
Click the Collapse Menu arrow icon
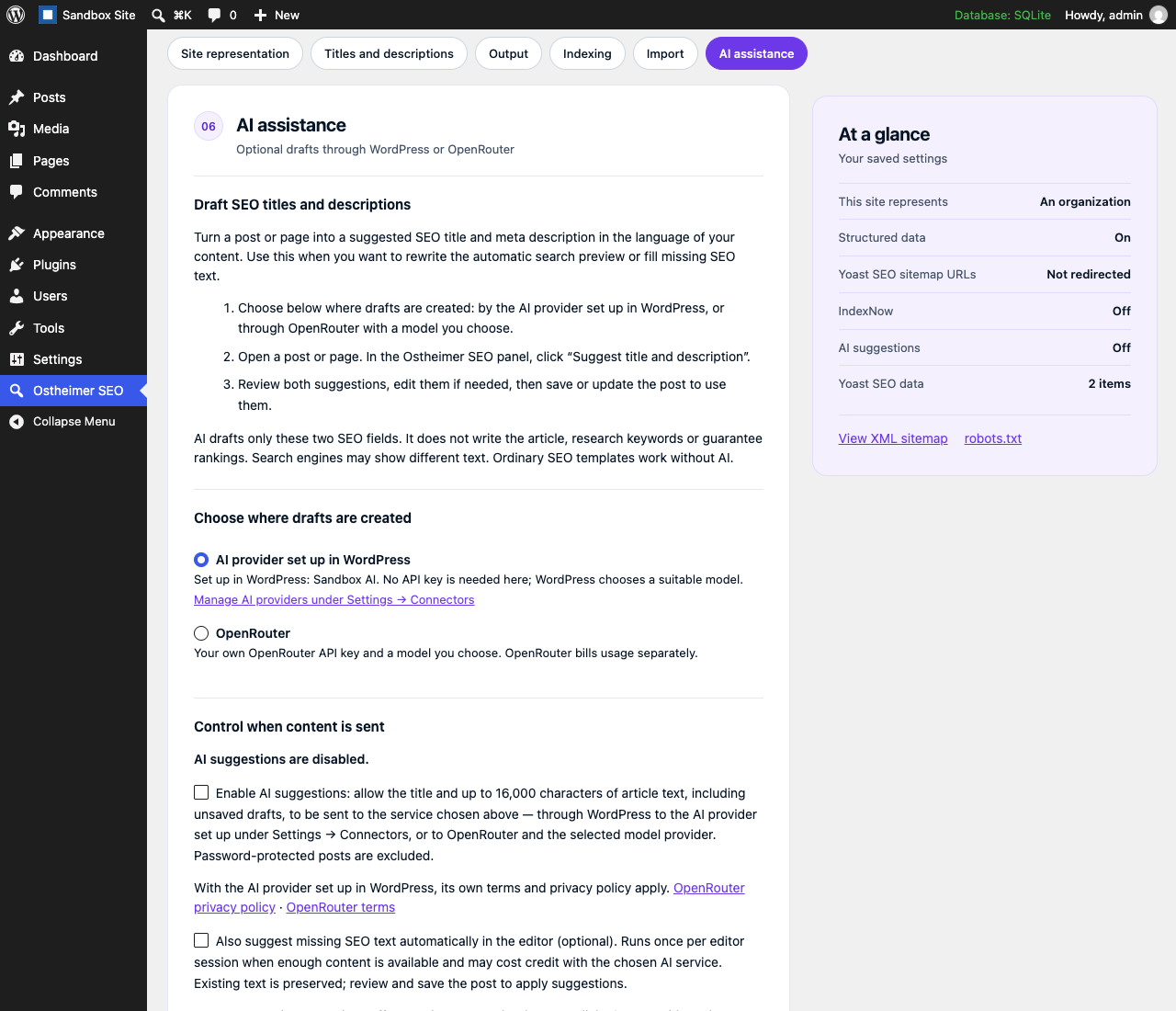click(x=17, y=422)
